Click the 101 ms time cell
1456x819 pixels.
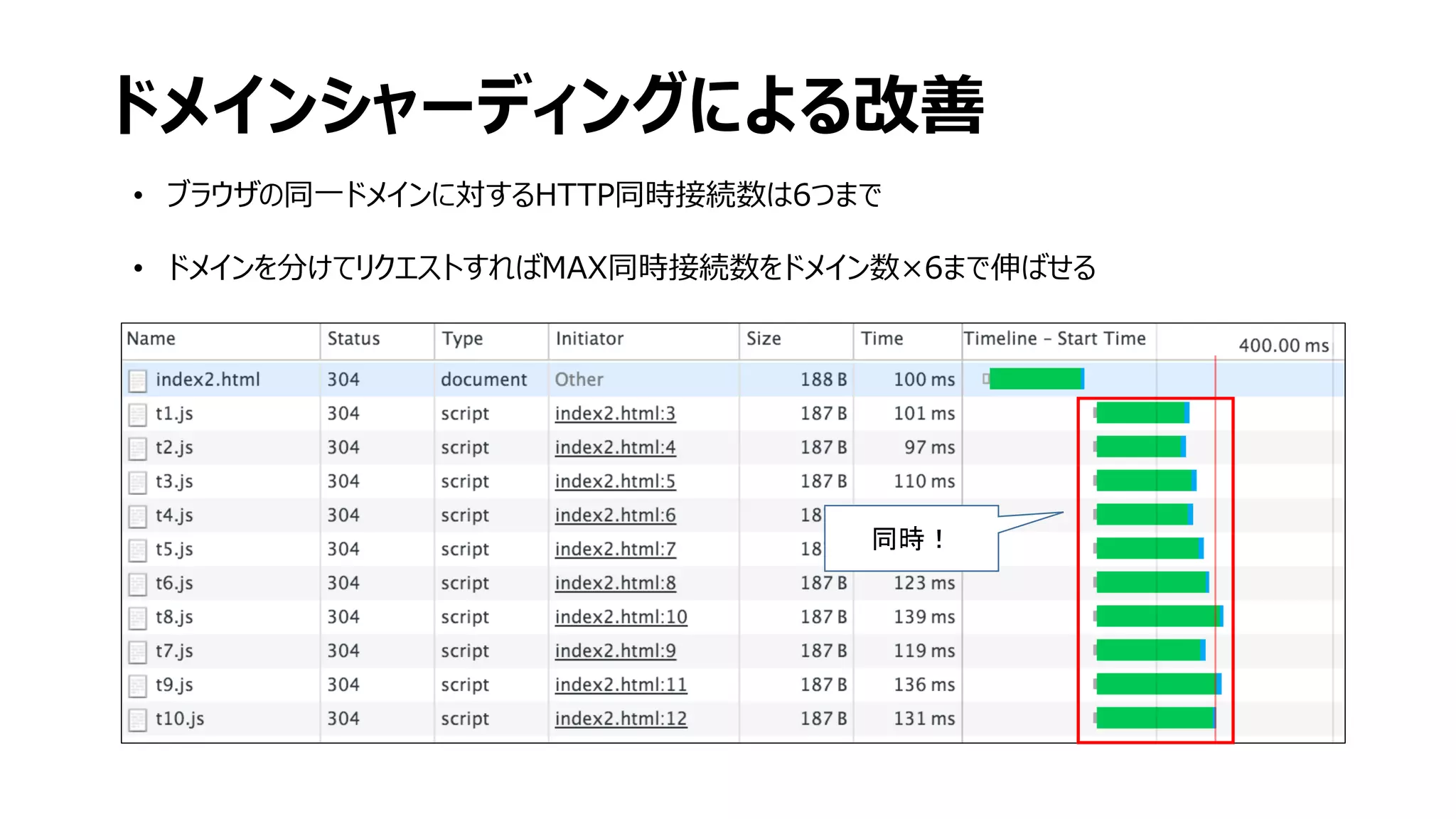[x=924, y=414]
